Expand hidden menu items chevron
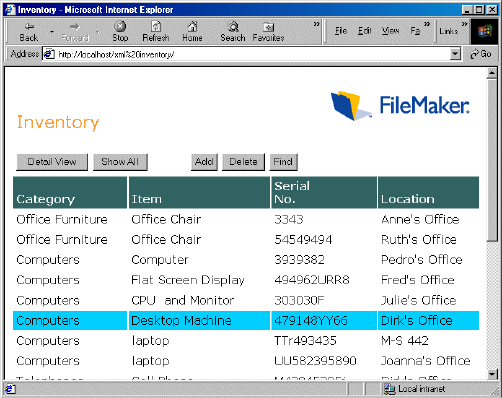Viewport: 502px width, 398px height. (x=427, y=24)
